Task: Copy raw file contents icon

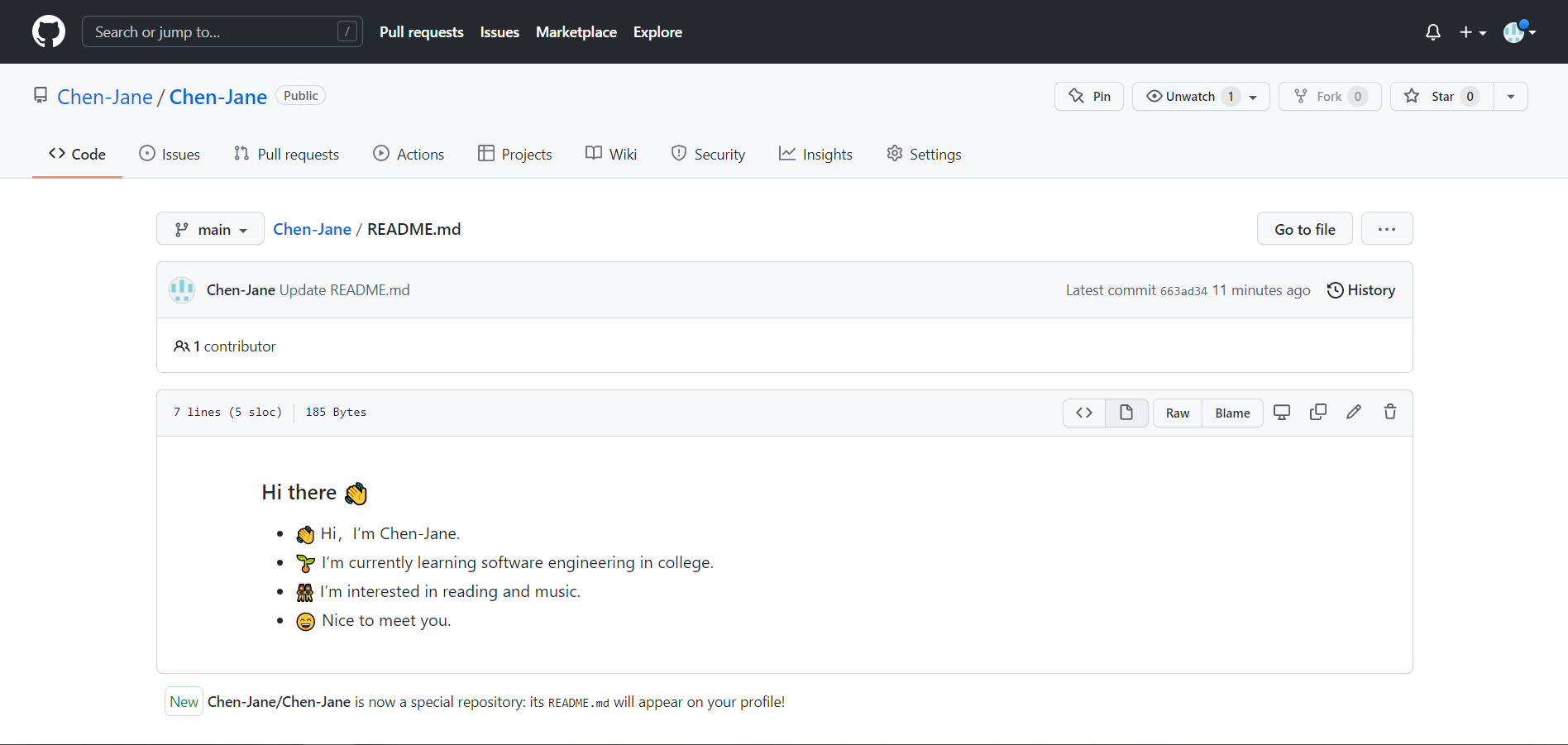Action: [x=1318, y=412]
